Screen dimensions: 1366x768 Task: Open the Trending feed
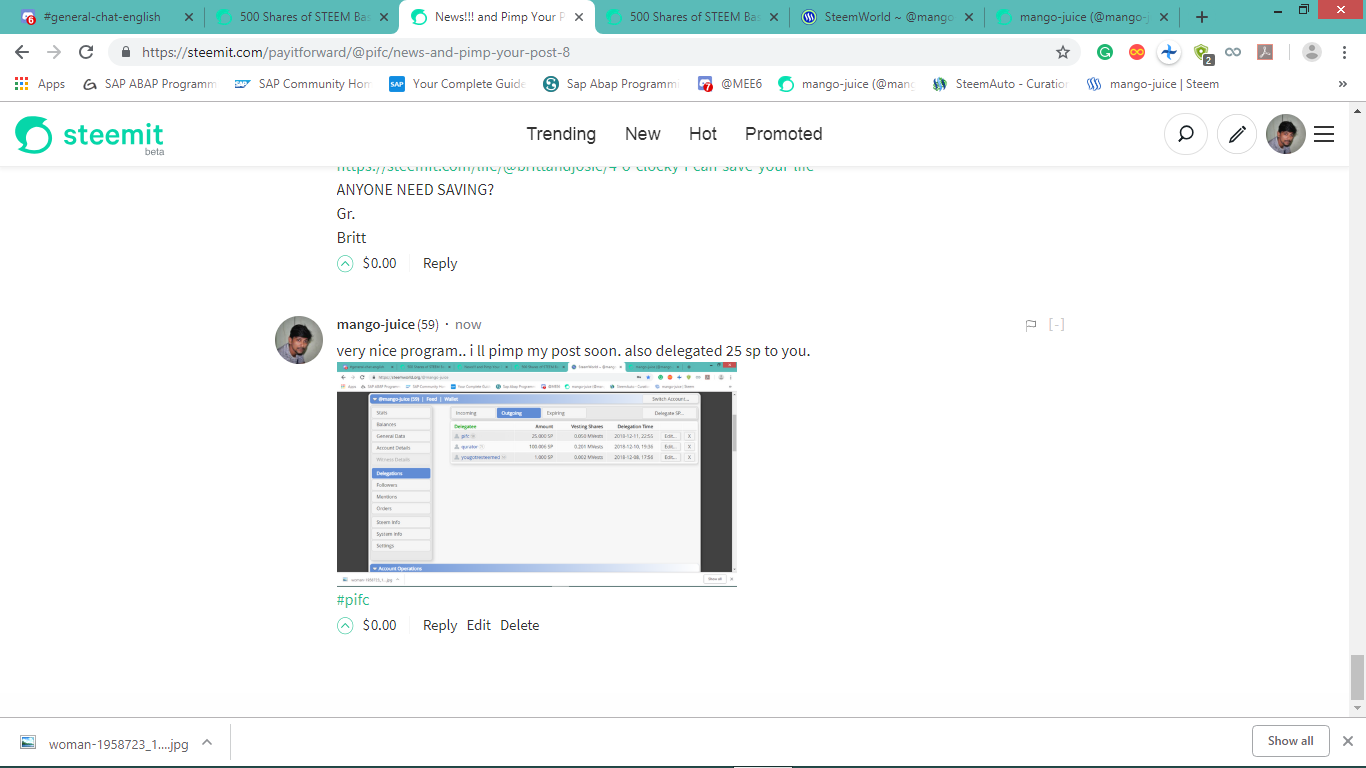(561, 134)
